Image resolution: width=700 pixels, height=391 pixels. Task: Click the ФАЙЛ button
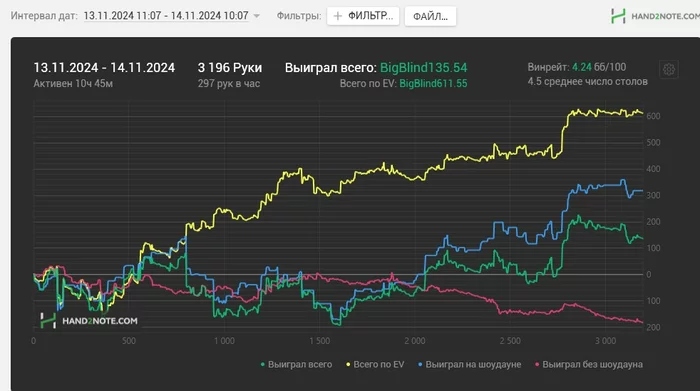[430, 17]
